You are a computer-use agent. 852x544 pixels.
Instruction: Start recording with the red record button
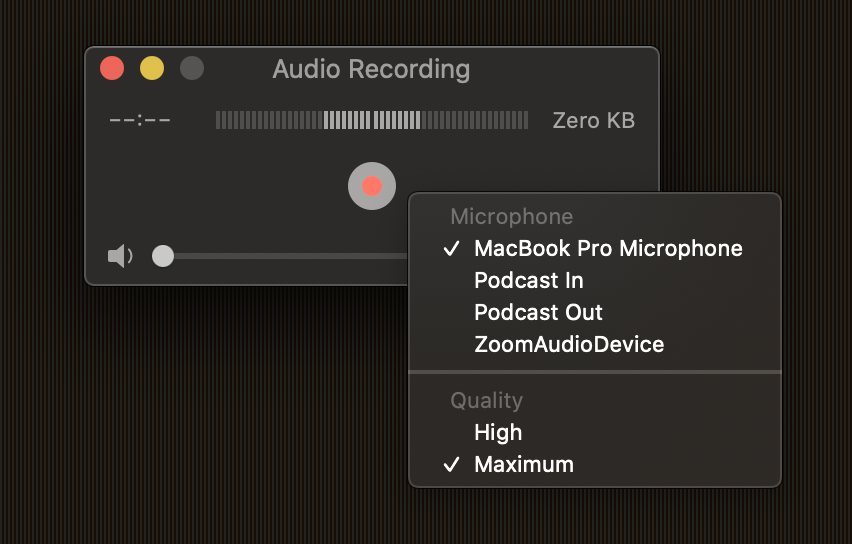(372, 186)
